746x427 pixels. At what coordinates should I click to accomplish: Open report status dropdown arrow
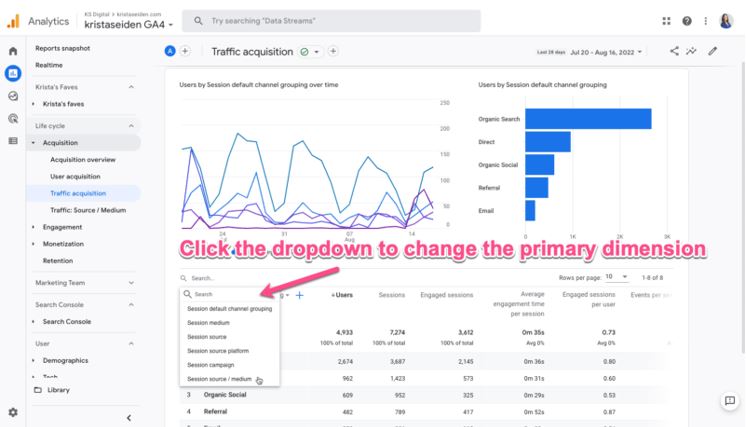tap(316, 51)
